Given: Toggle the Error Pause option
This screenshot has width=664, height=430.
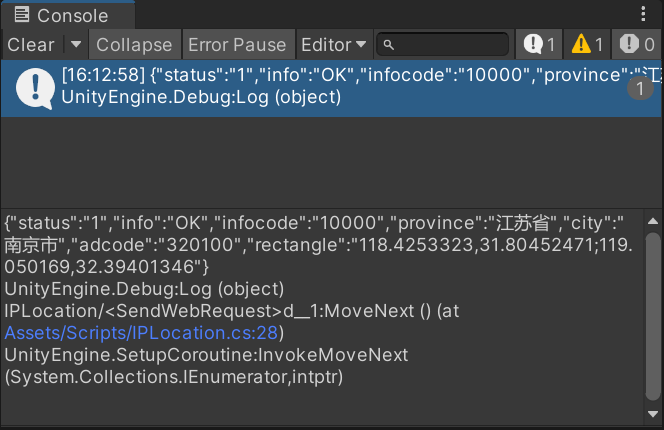Looking at the screenshot, I should [238, 44].
